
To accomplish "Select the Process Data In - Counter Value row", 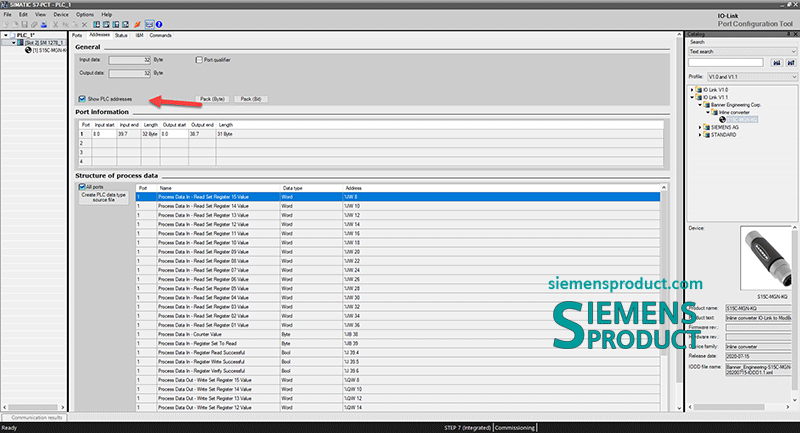I will click(x=398, y=335).
